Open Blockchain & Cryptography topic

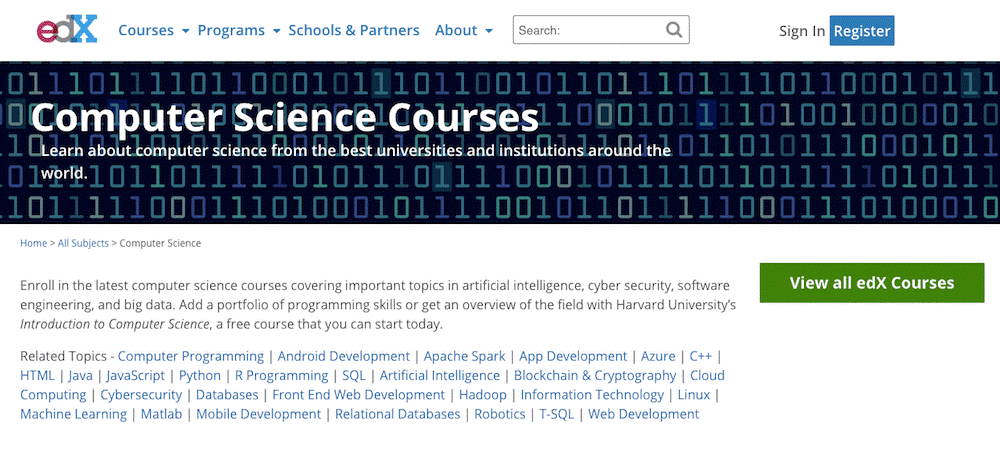595,375
